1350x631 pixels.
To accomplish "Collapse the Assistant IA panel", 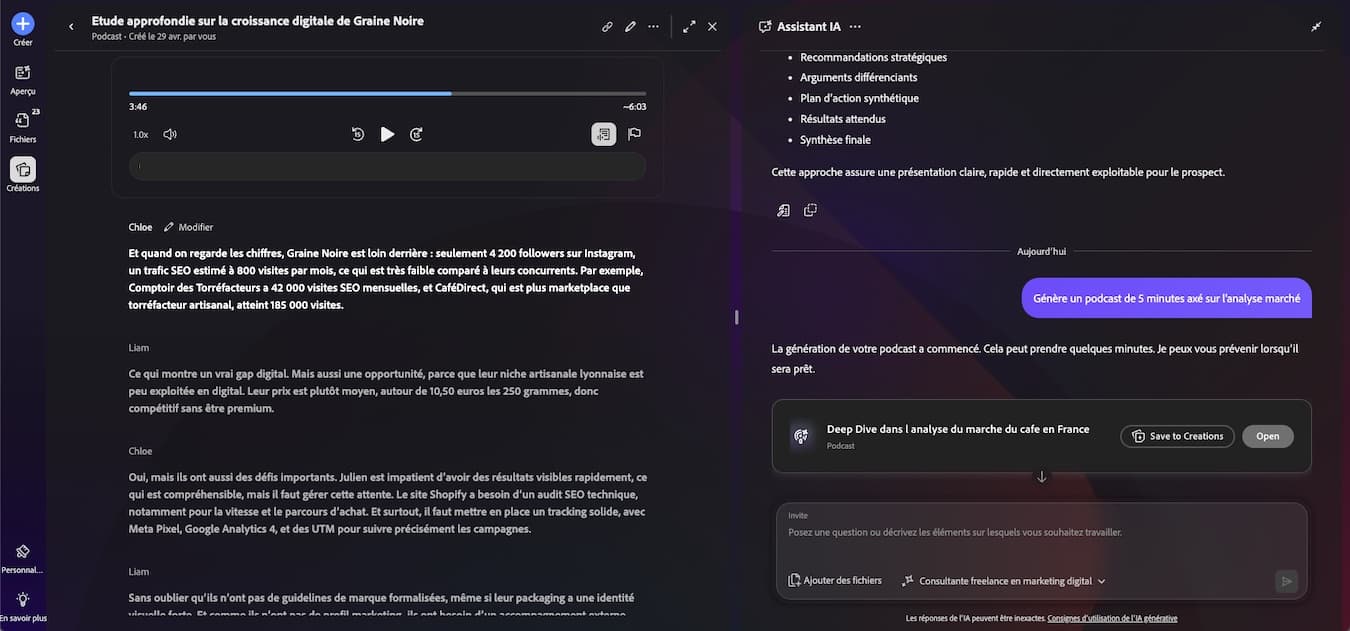I will point(1316,27).
